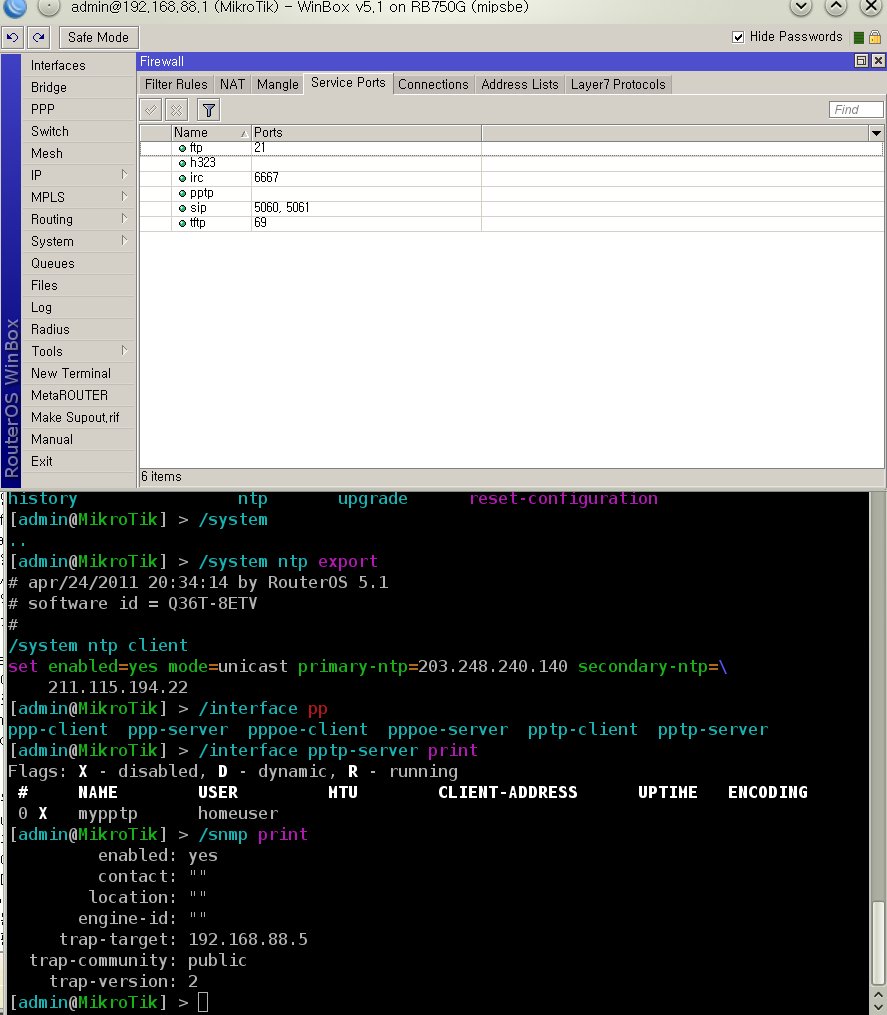Image resolution: width=887 pixels, height=1015 pixels.
Task: Open Interfaces from sidebar menu
Action: (78, 65)
